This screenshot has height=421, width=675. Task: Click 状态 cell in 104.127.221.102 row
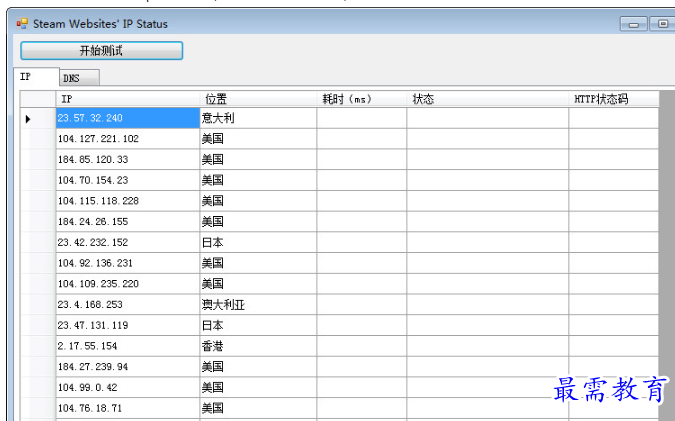point(488,139)
